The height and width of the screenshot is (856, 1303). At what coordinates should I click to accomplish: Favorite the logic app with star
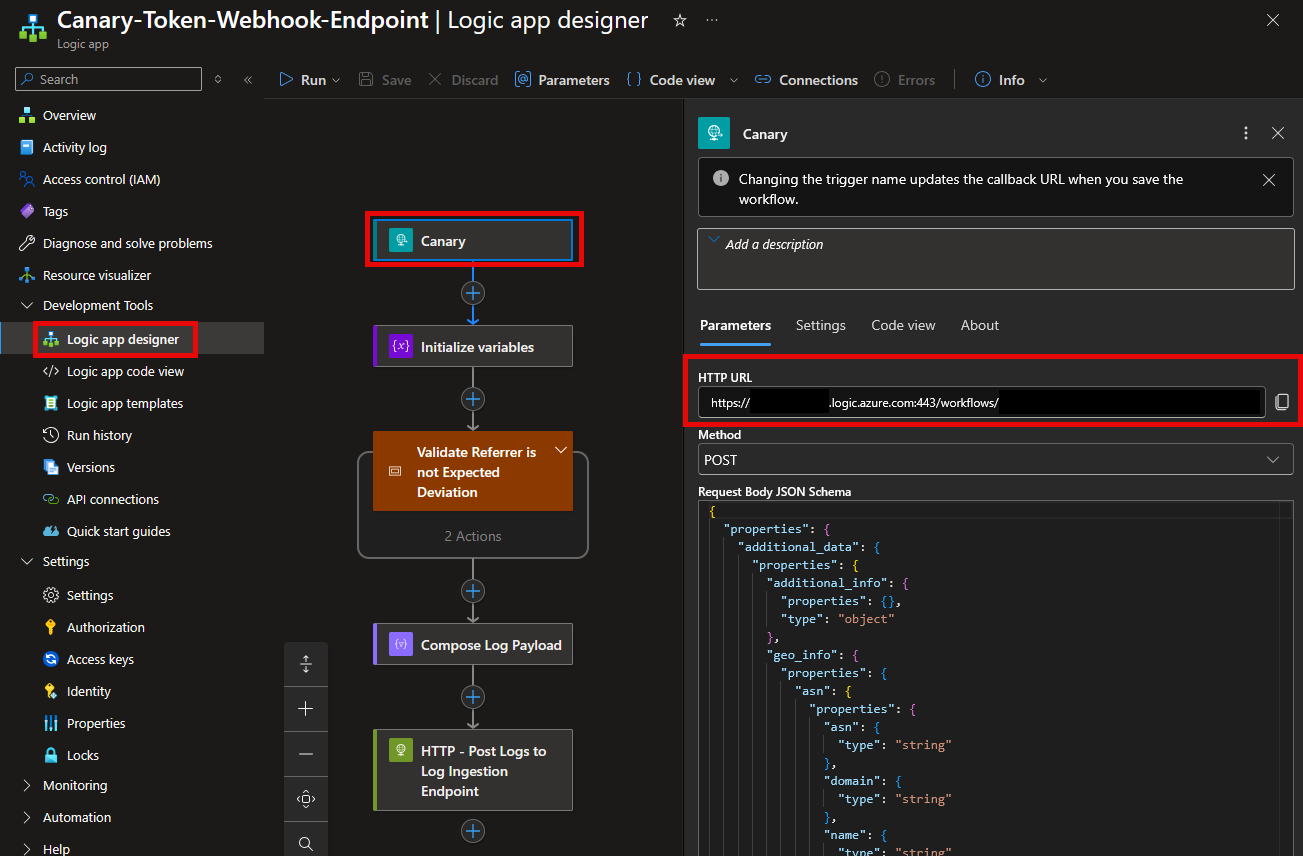680,20
